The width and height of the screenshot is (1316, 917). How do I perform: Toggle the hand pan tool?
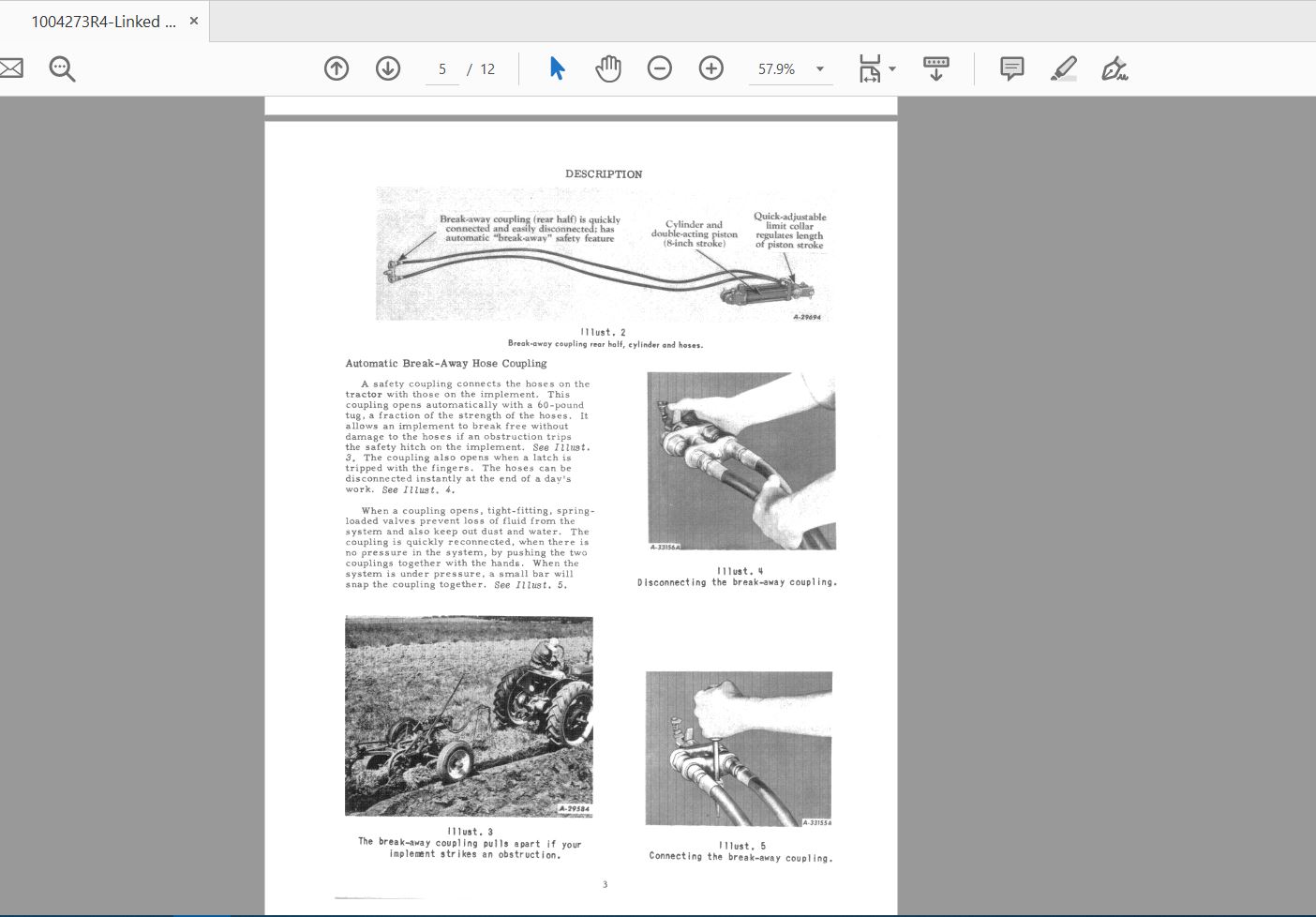coord(608,68)
